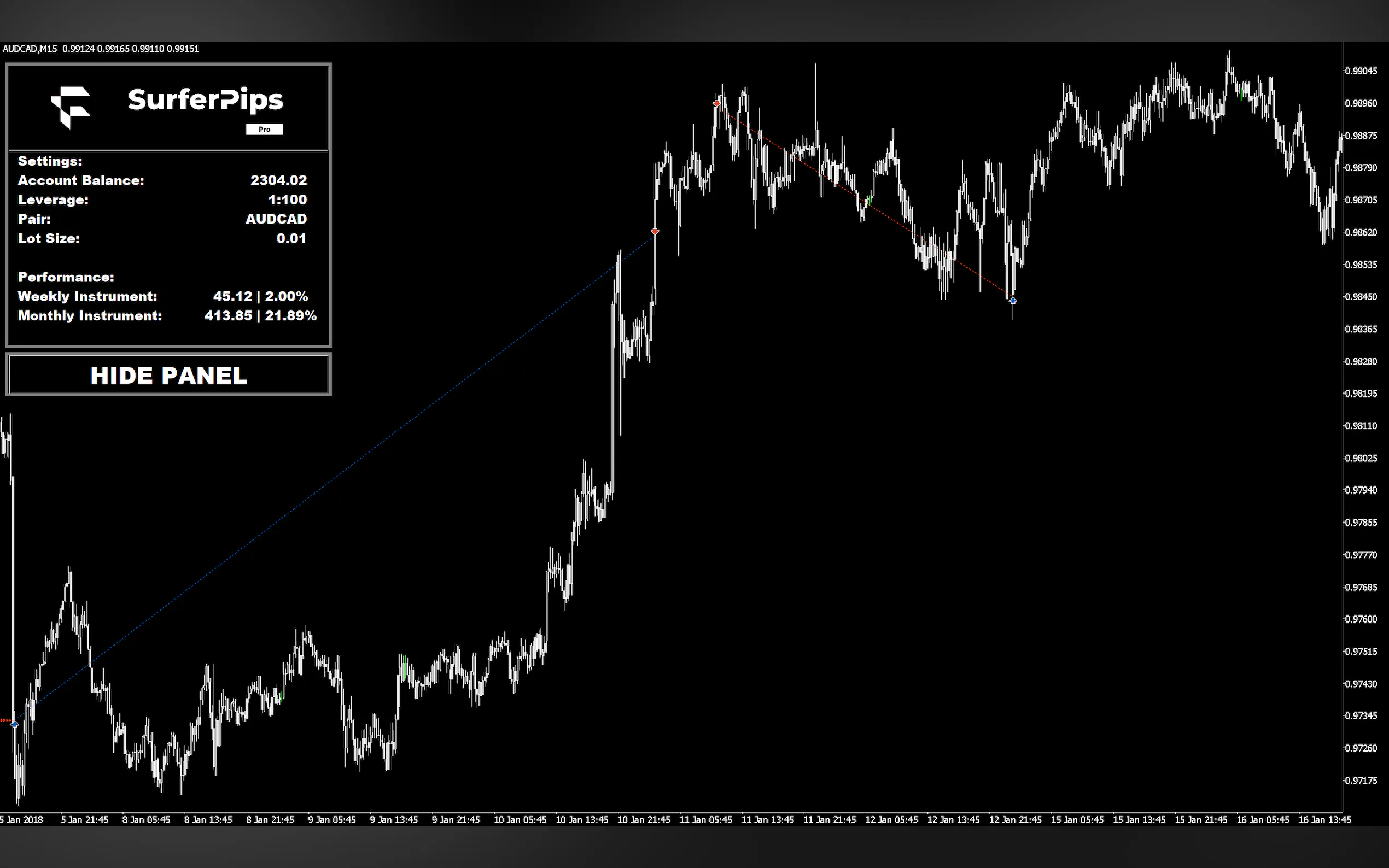Click the white Pro badge
The image size is (1389, 868).
(264, 129)
